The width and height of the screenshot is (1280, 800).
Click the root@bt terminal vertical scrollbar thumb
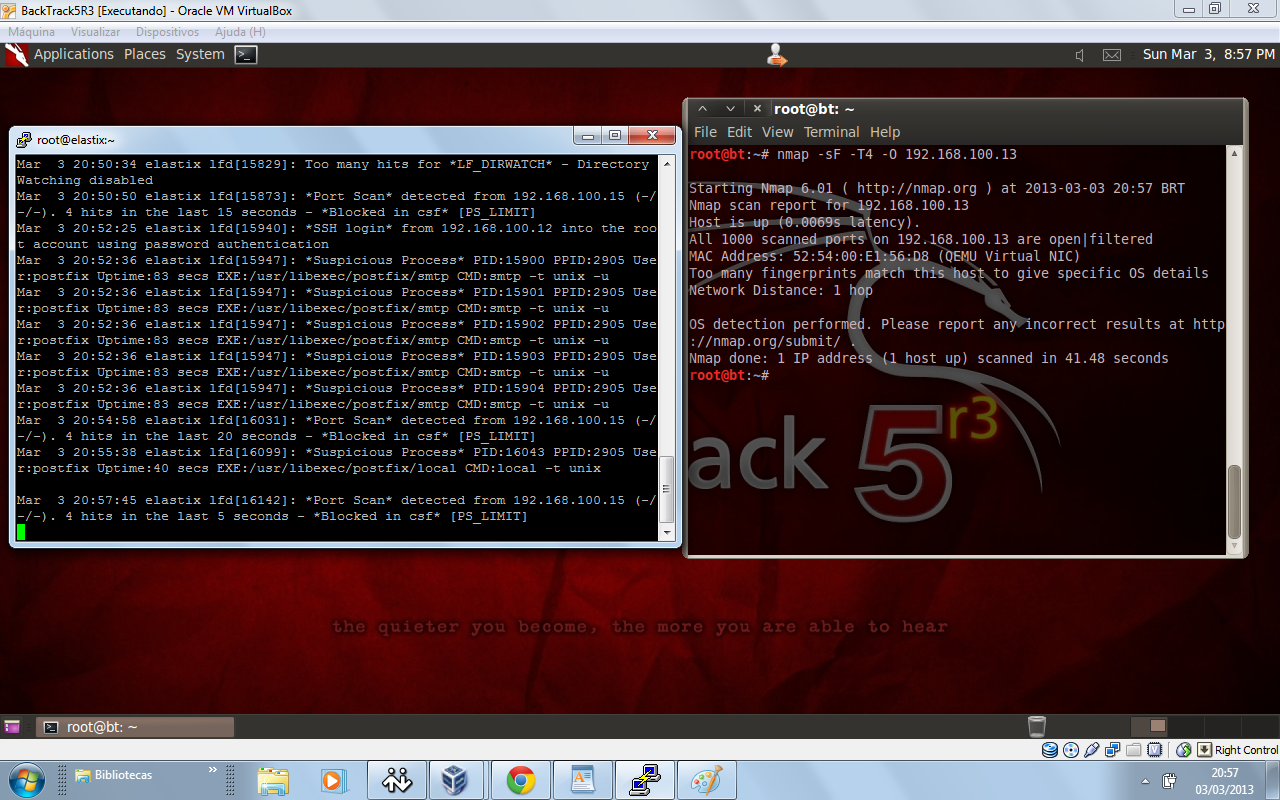coord(1235,502)
